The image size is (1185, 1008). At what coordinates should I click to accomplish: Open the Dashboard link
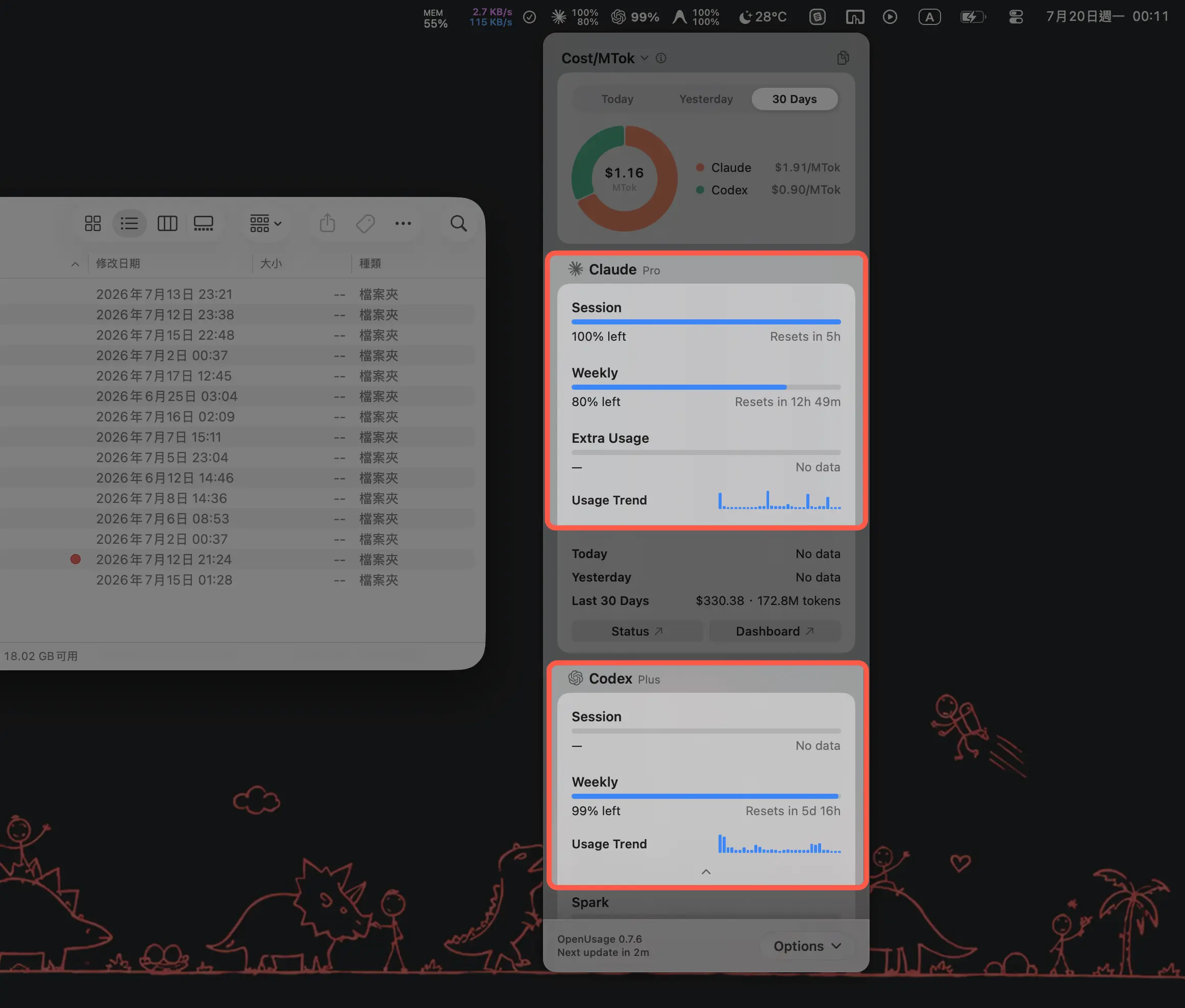pyautogui.click(x=775, y=631)
